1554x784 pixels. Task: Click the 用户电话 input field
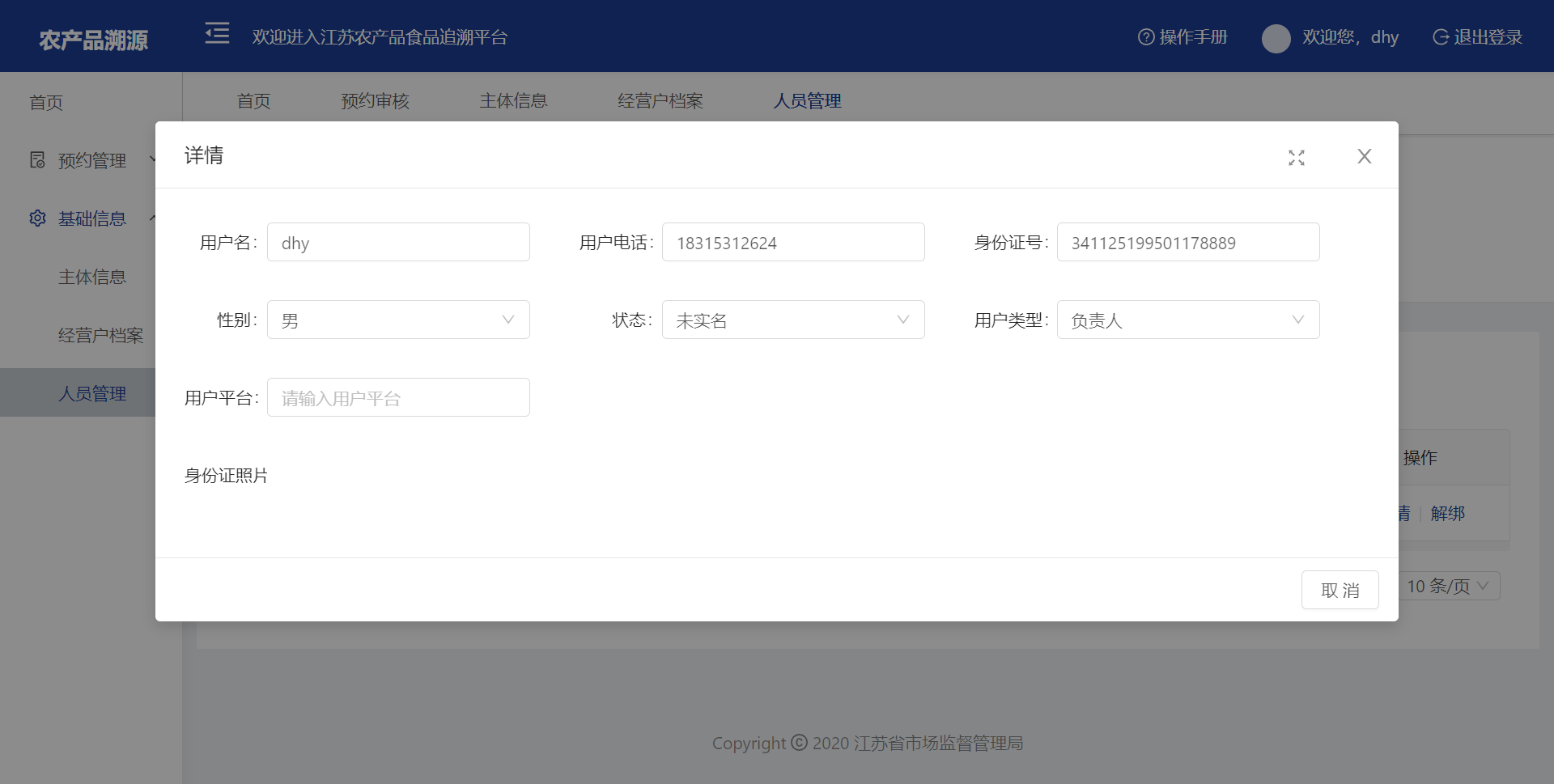click(793, 243)
